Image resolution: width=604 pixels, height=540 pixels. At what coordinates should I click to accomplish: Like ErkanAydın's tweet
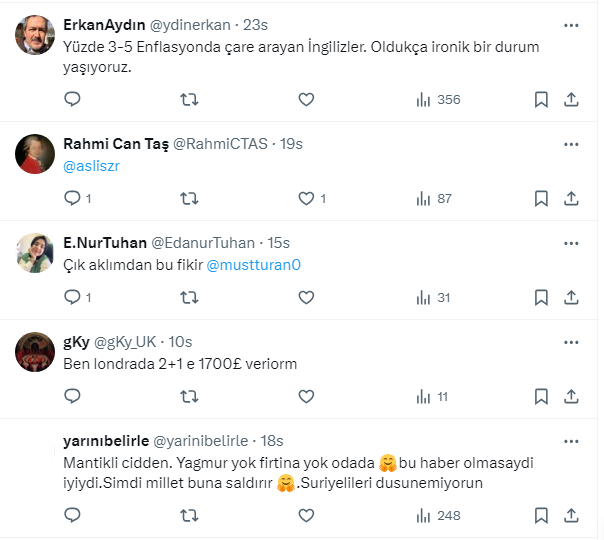point(306,99)
